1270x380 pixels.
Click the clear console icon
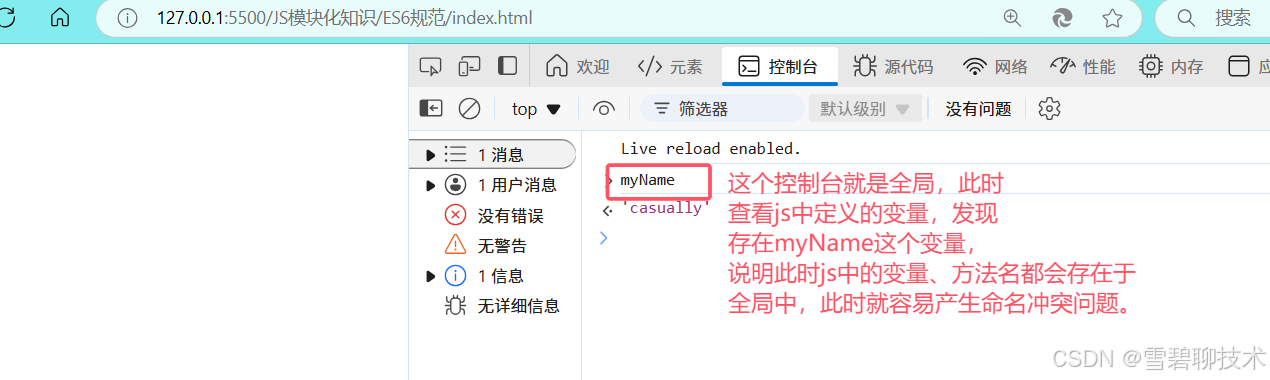(469, 108)
